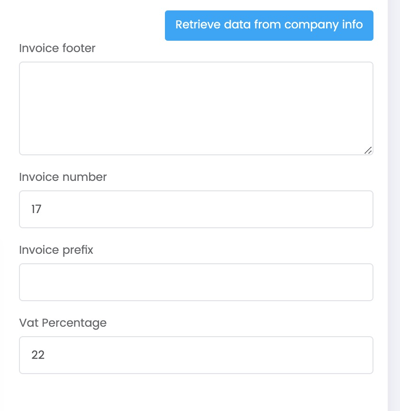Click the middle of the Invoice footer box
Screen dimensions: 400x411
[196, 108]
